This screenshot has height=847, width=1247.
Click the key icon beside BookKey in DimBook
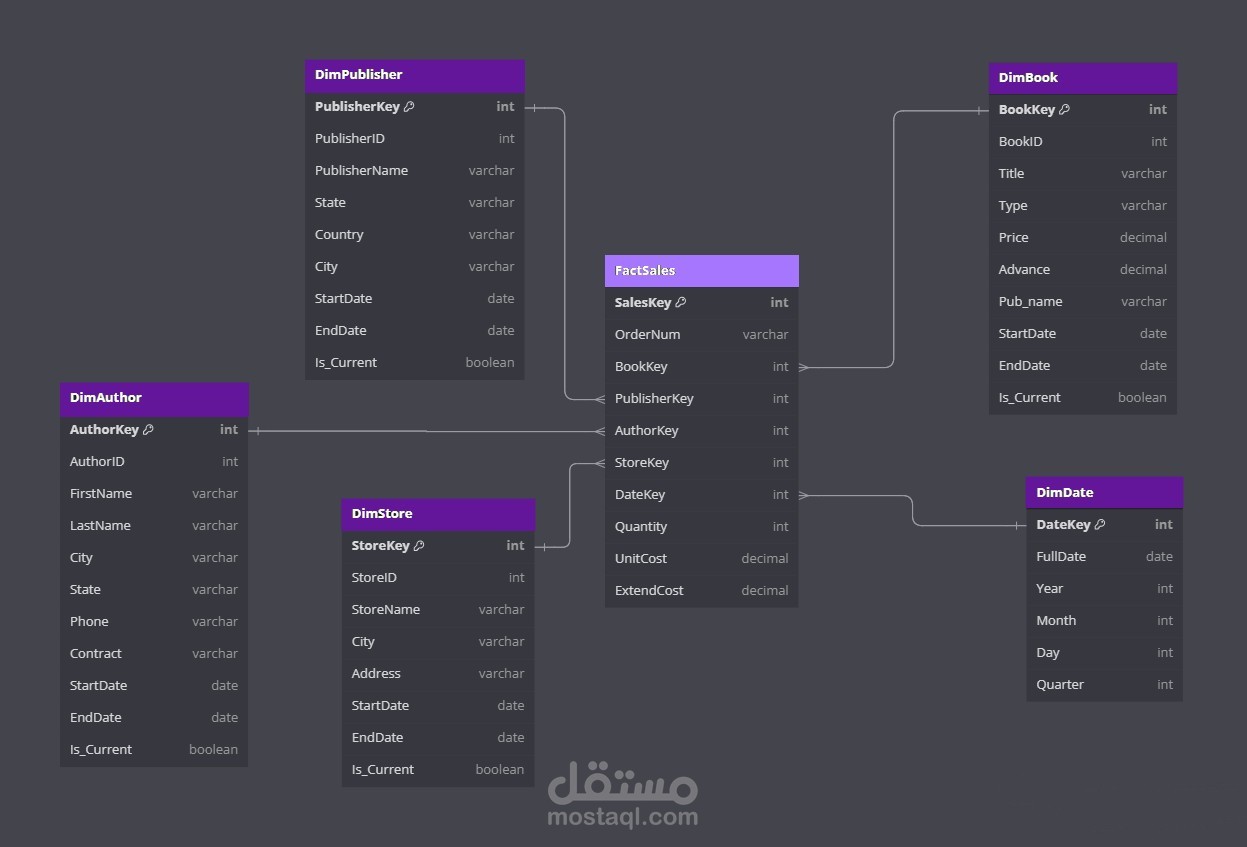point(1064,110)
